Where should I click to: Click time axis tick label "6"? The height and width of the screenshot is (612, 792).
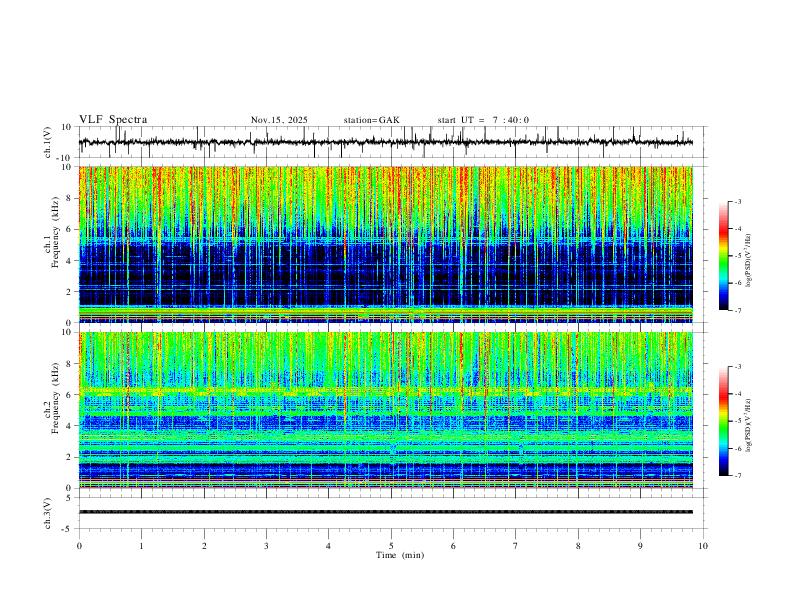pos(453,546)
